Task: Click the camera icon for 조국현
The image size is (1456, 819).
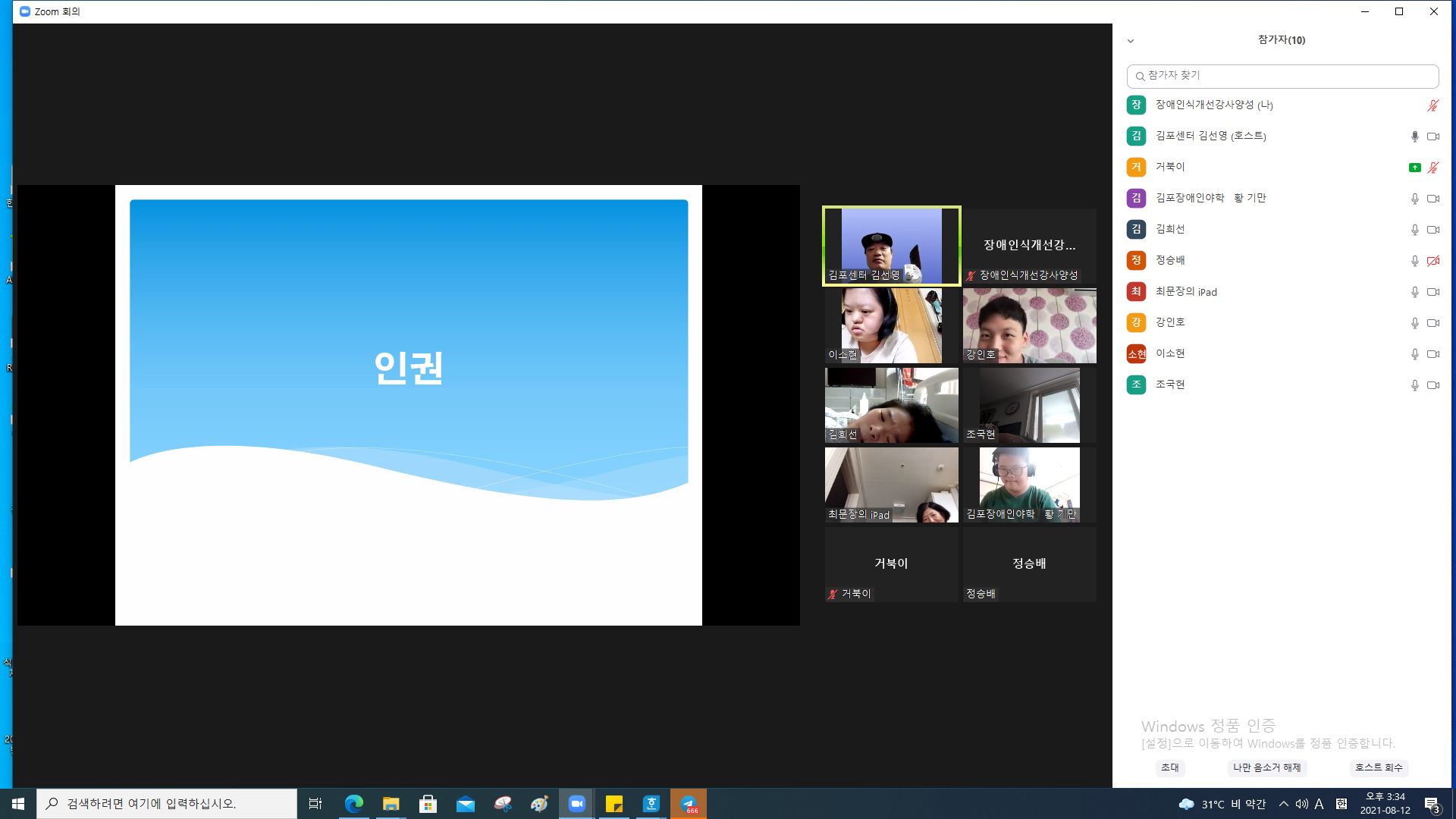Action: (1432, 385)
